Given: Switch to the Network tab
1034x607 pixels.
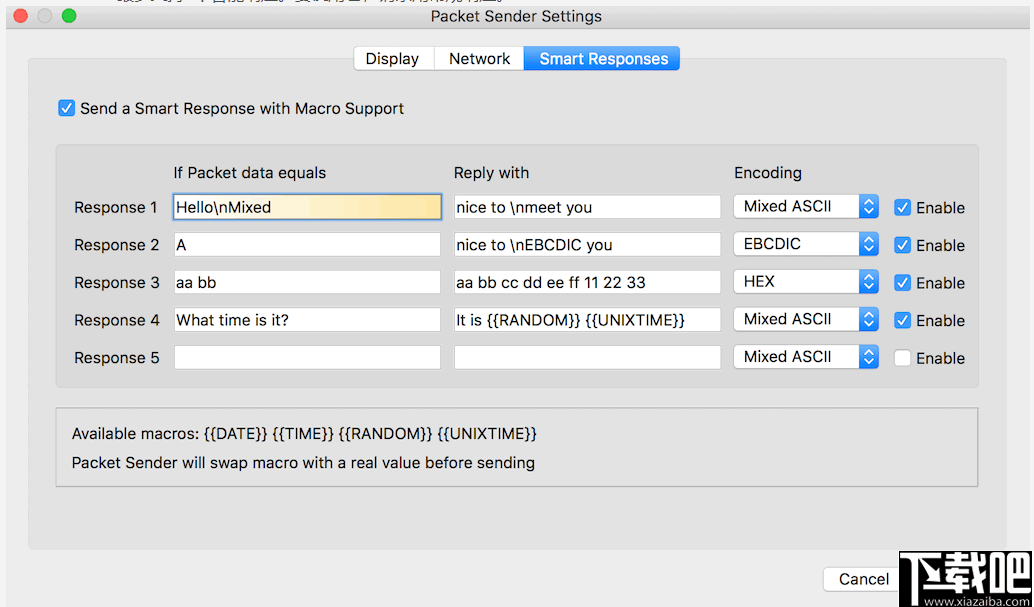Looking at the screenshot, I should [478, 58].
